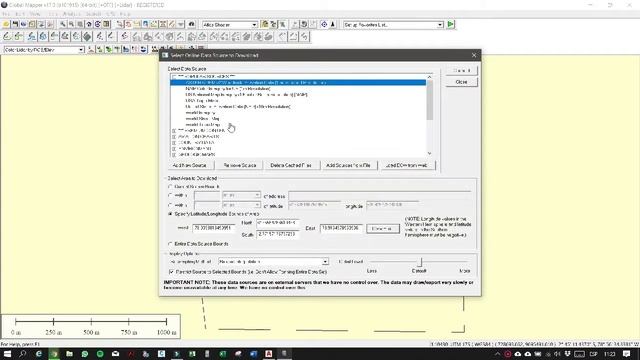Click the Connect button in dialog
640x360 pixels.
pyautogui.click(x=461, y=71)
